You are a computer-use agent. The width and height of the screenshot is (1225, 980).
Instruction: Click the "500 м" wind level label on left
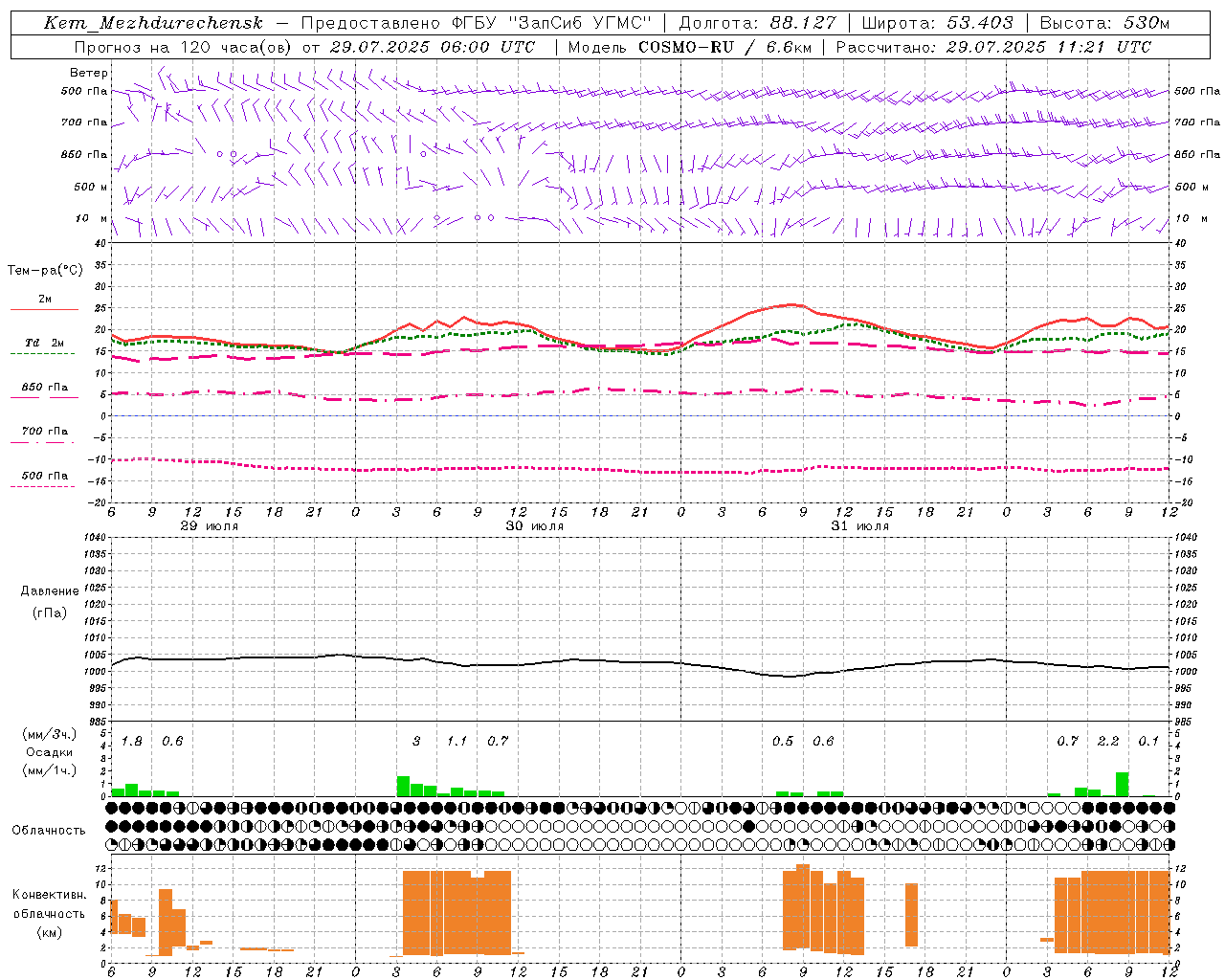tap(91, 188)
